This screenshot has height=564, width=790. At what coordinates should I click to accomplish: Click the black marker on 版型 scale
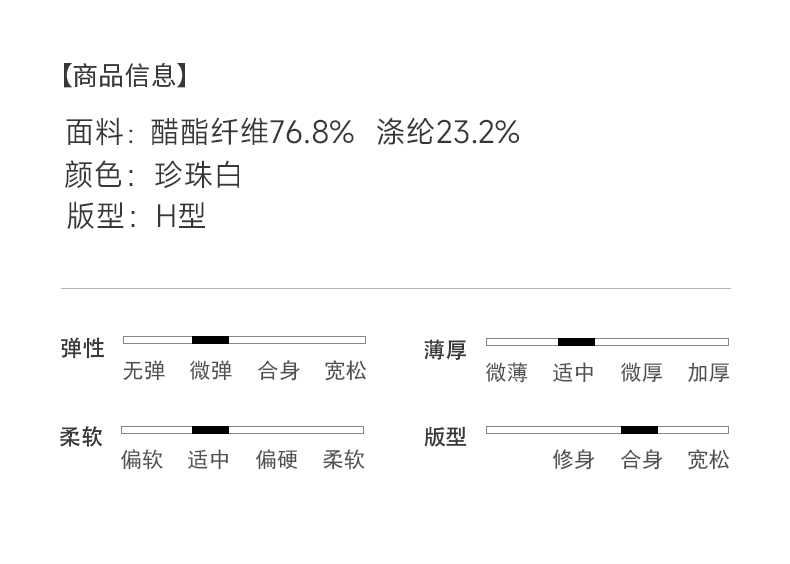point(639,430)
